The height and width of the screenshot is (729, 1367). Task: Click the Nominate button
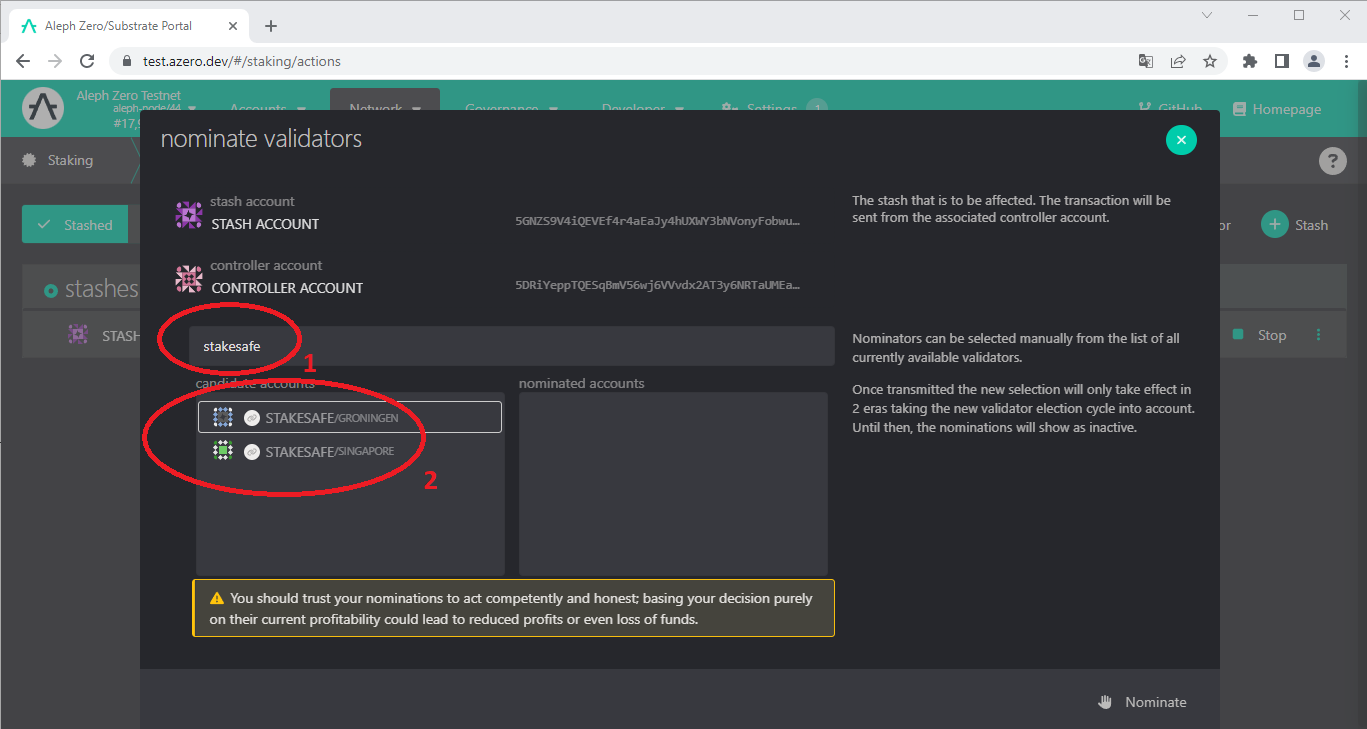[x=1142, y=702]
